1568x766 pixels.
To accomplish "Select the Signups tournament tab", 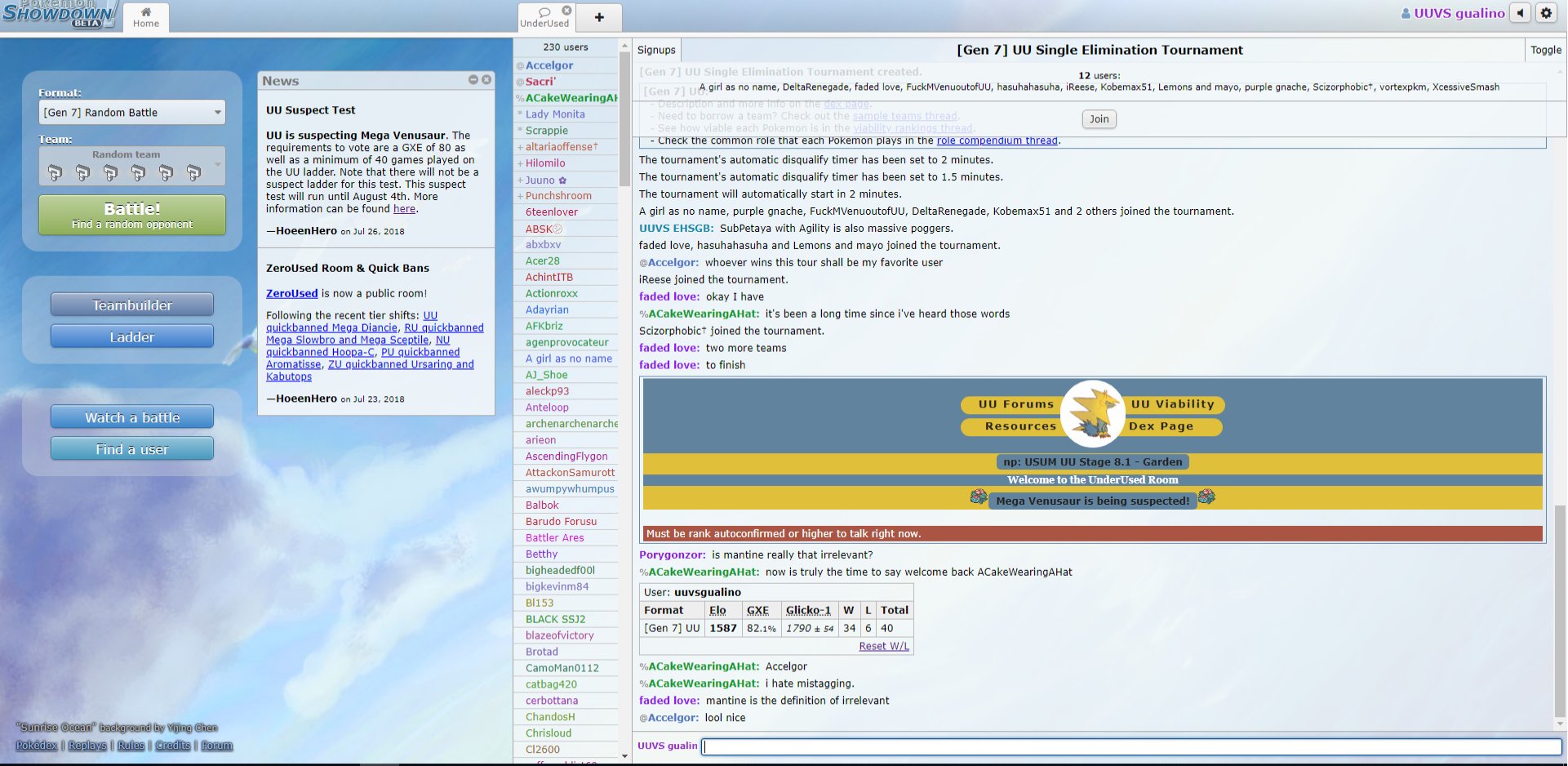I will tap(656, 50).
